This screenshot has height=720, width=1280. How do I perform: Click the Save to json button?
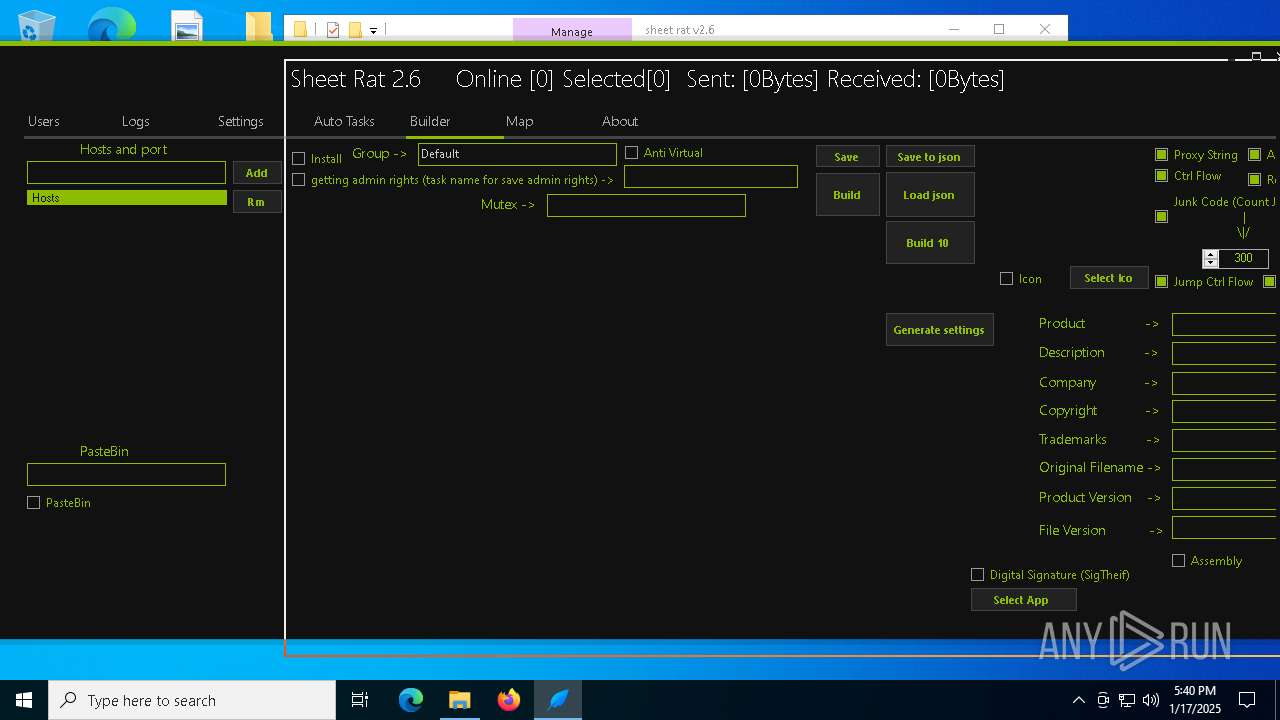929,157
